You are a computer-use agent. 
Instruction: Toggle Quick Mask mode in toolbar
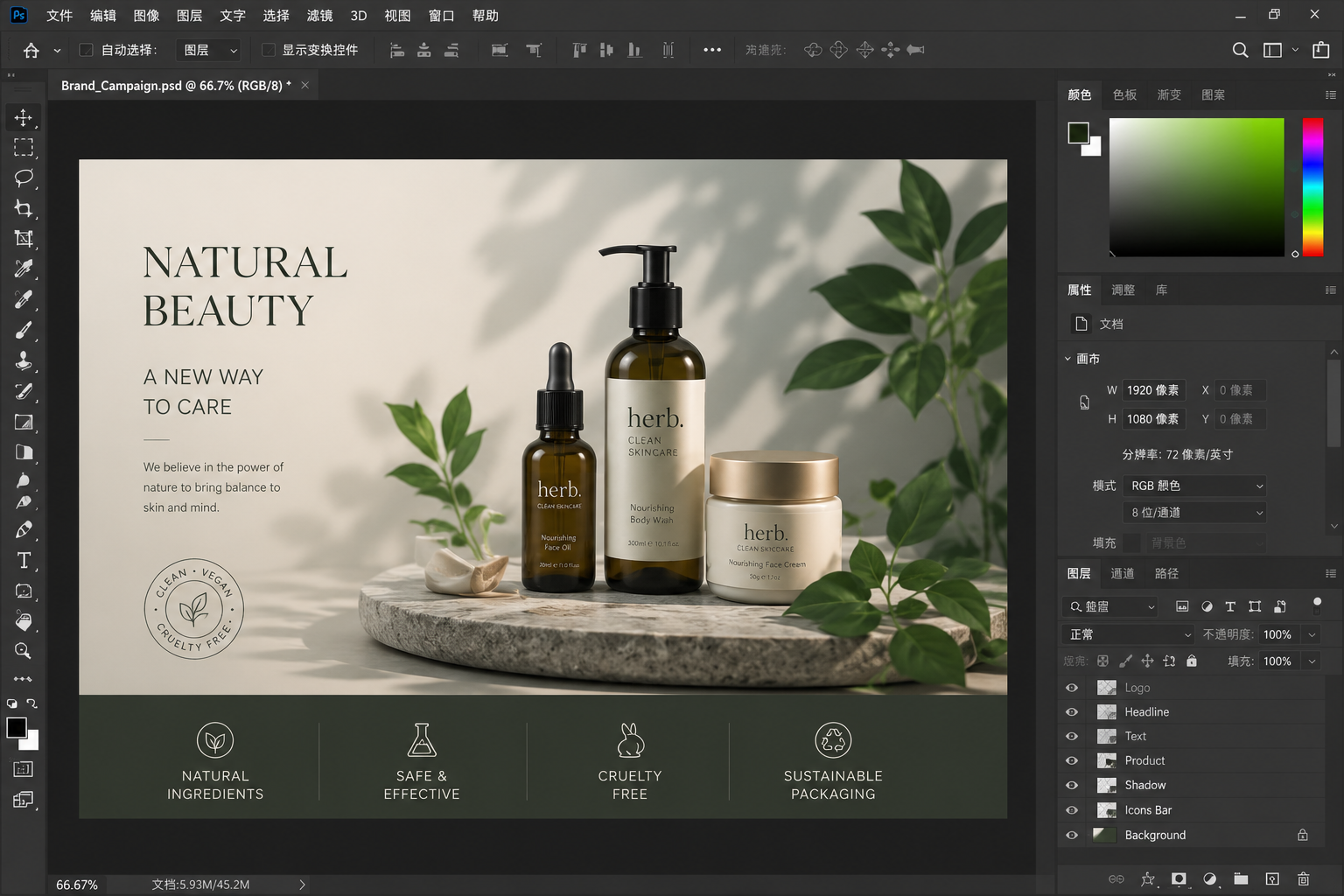[24, 769]
